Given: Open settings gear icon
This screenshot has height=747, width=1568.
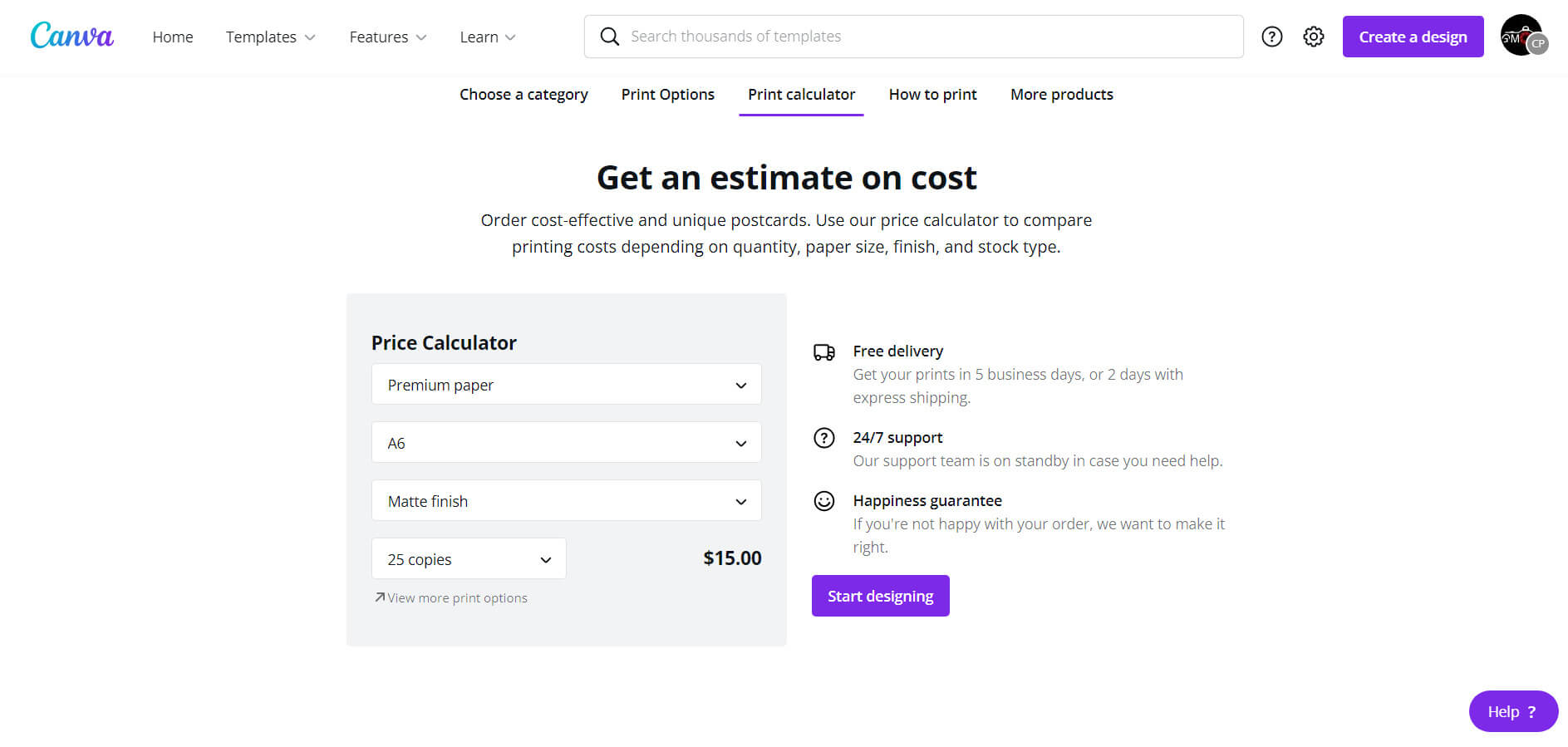Looking at the screenshot, I should [1313, 37].
